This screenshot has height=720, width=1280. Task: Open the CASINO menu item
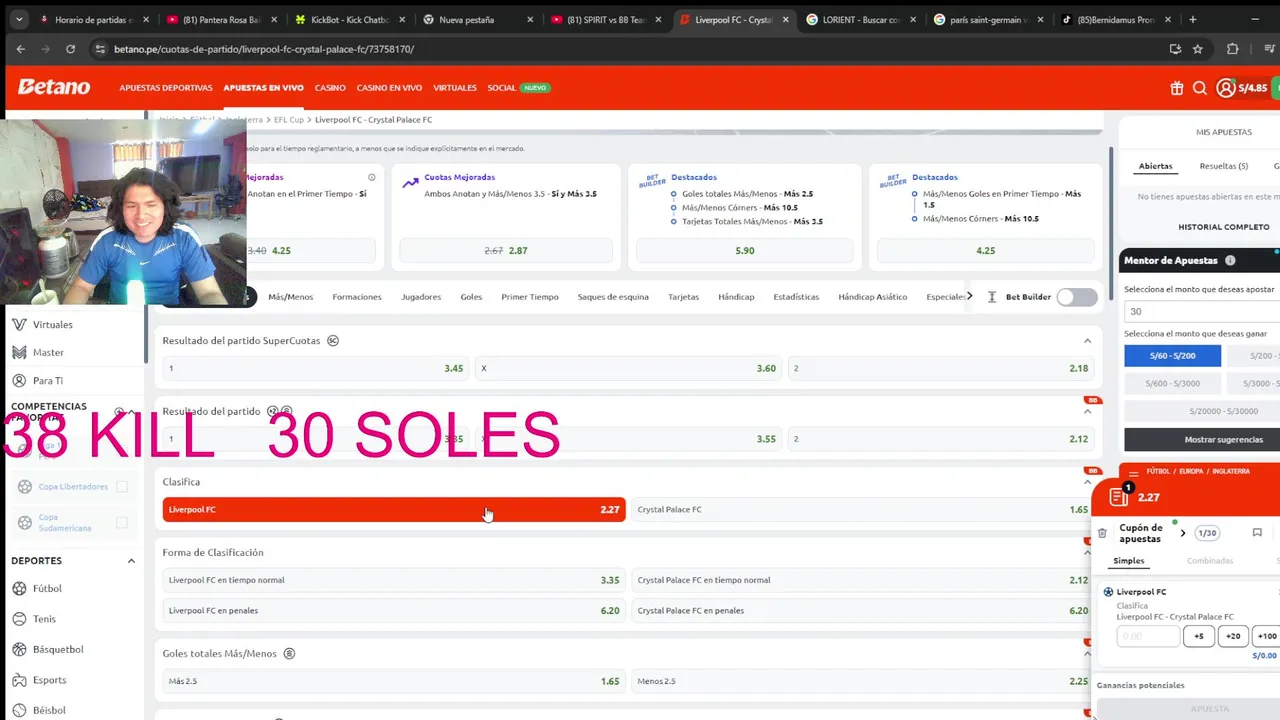pos(330,88)
